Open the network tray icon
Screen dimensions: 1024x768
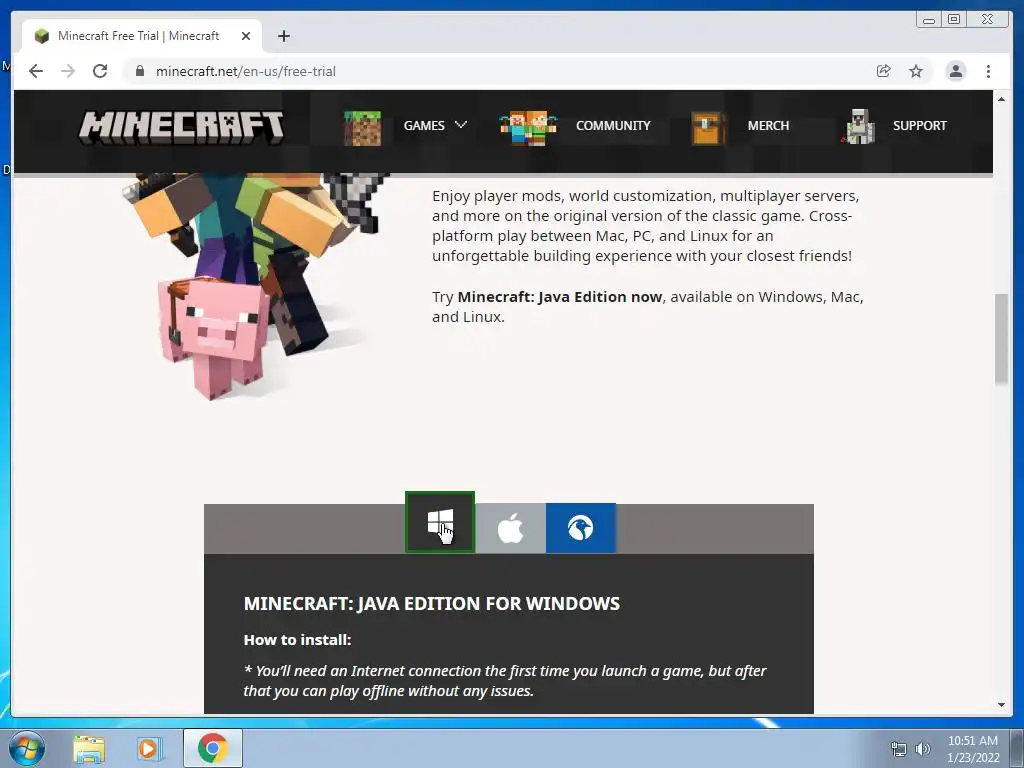(899, 749)
